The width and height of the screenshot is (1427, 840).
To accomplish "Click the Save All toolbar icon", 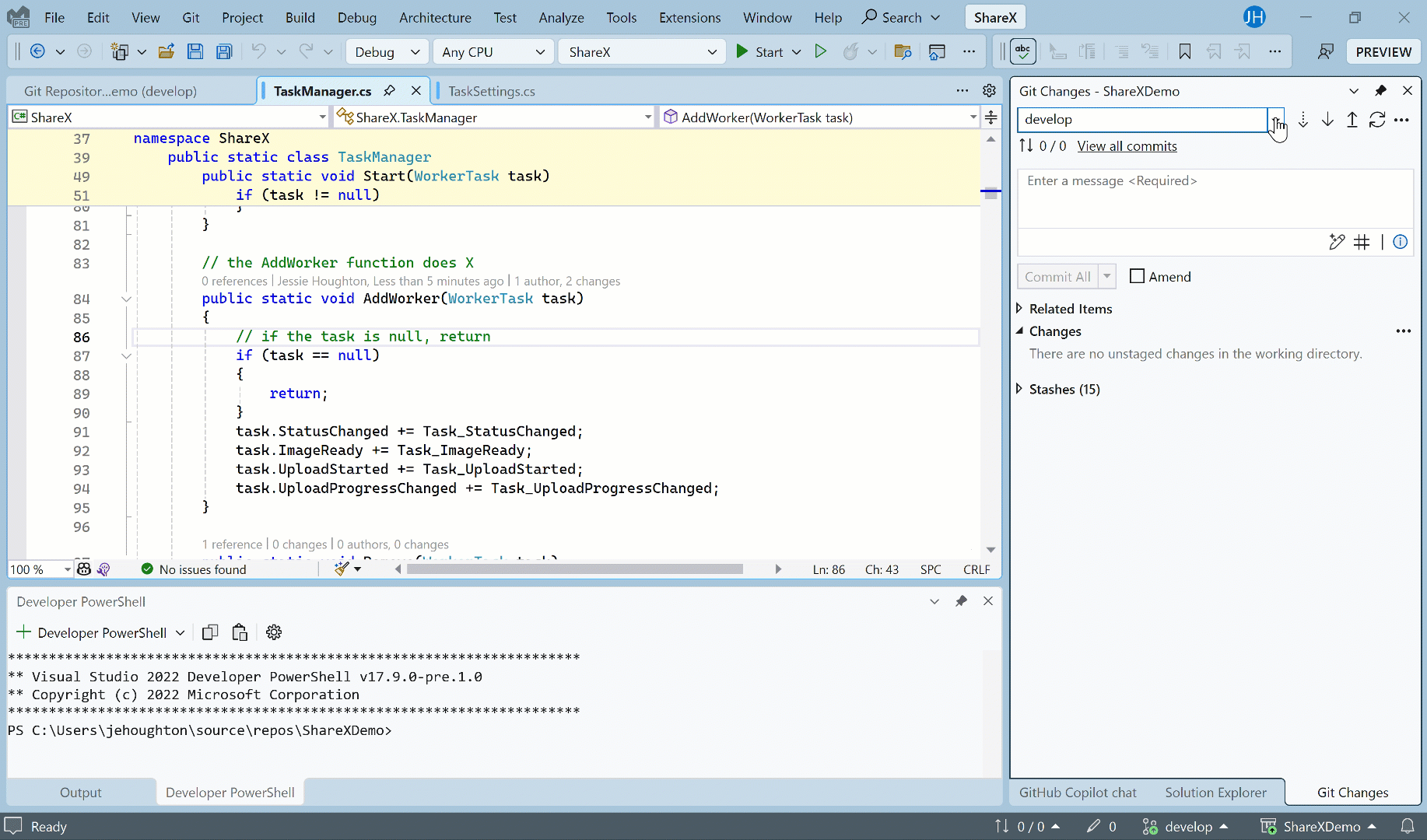I will [x=224, y=52].
